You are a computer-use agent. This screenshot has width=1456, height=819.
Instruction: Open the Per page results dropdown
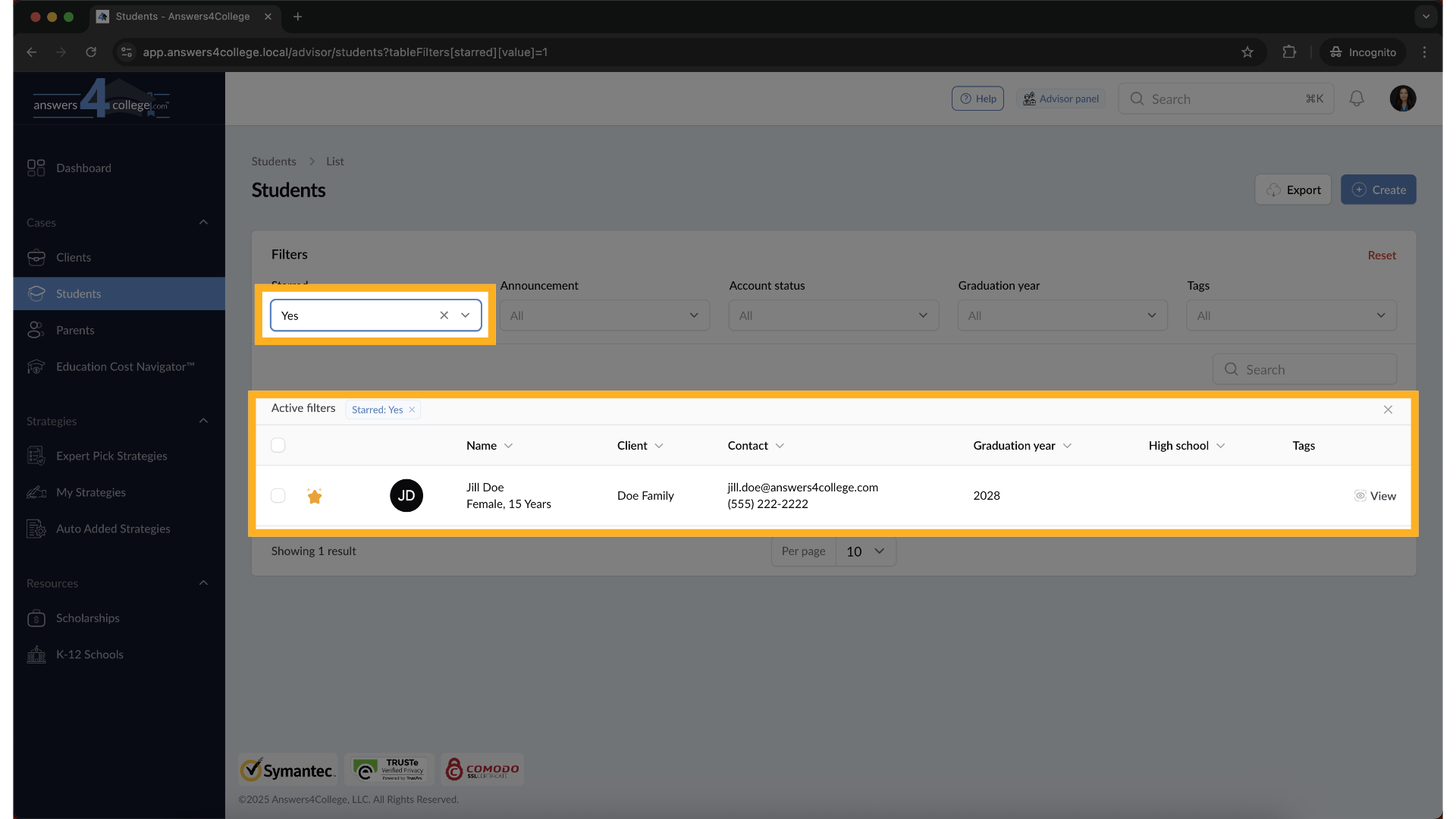coord(864,551)
